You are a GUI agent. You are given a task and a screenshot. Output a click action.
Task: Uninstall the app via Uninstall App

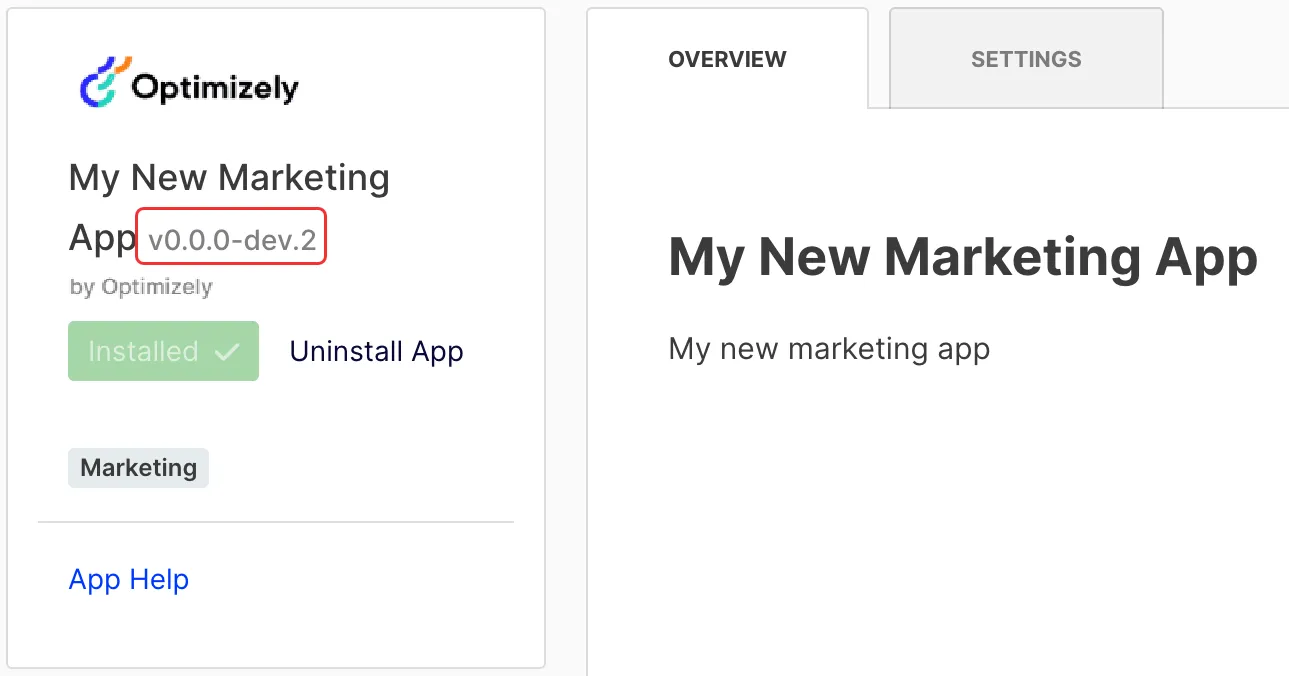click(376, 351)
